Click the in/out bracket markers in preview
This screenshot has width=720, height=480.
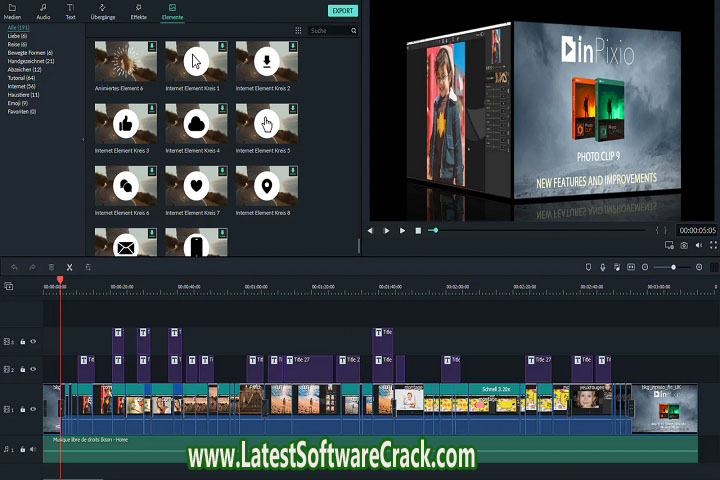(x=661, y=230)
